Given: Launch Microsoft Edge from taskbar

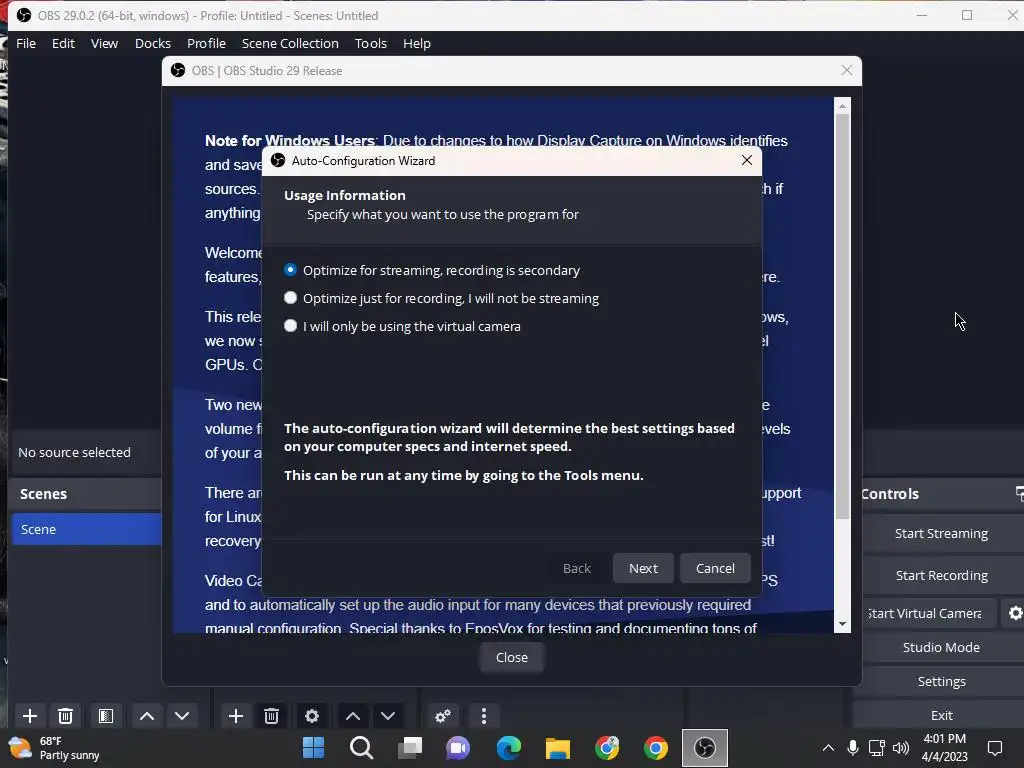Looking at the screenshot, I should 508,748.
